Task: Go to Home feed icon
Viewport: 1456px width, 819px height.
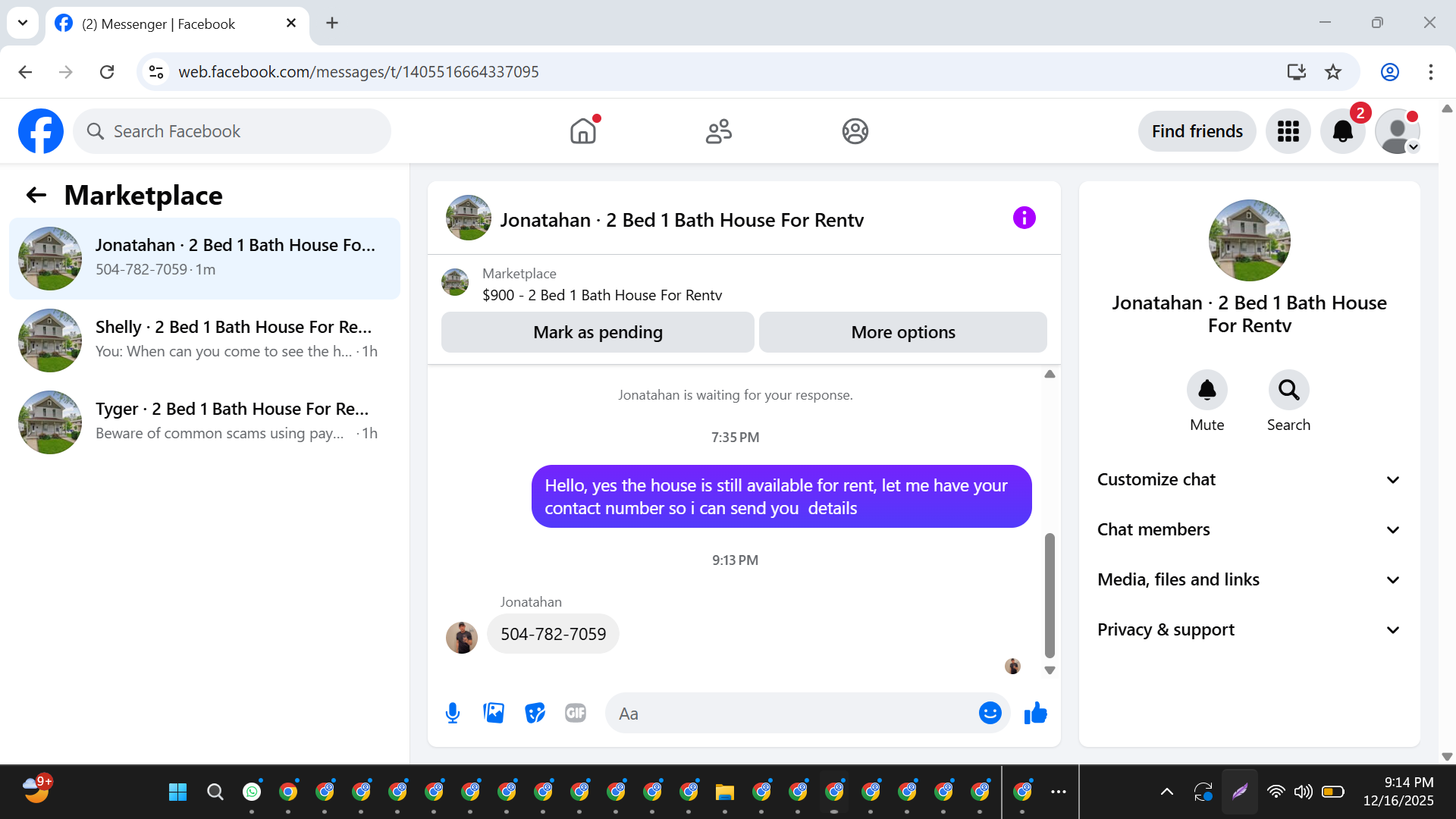Action: tap(583, 131)
